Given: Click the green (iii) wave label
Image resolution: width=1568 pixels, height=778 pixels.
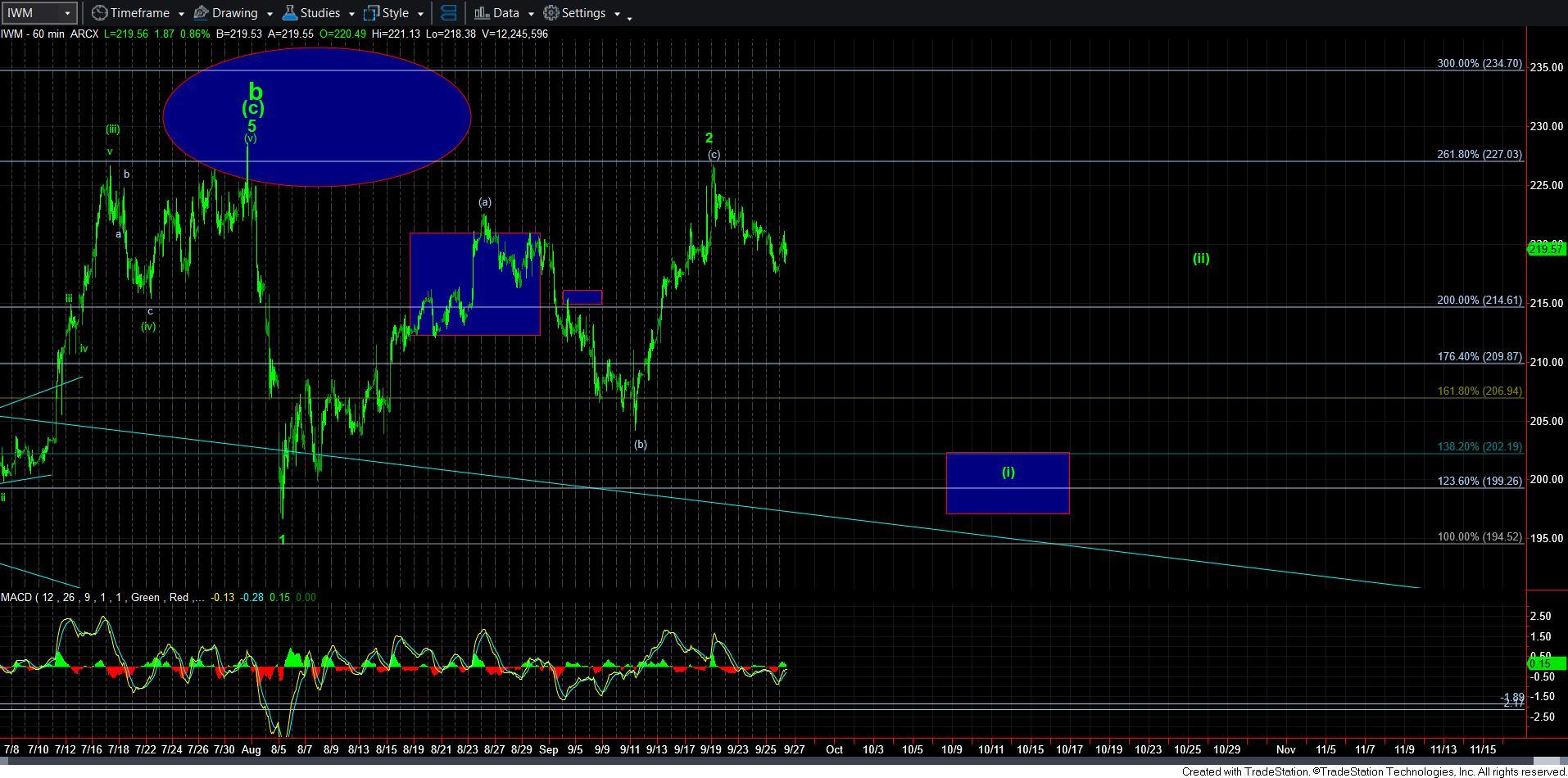Looking at the screenshot, I should (113, 129).
